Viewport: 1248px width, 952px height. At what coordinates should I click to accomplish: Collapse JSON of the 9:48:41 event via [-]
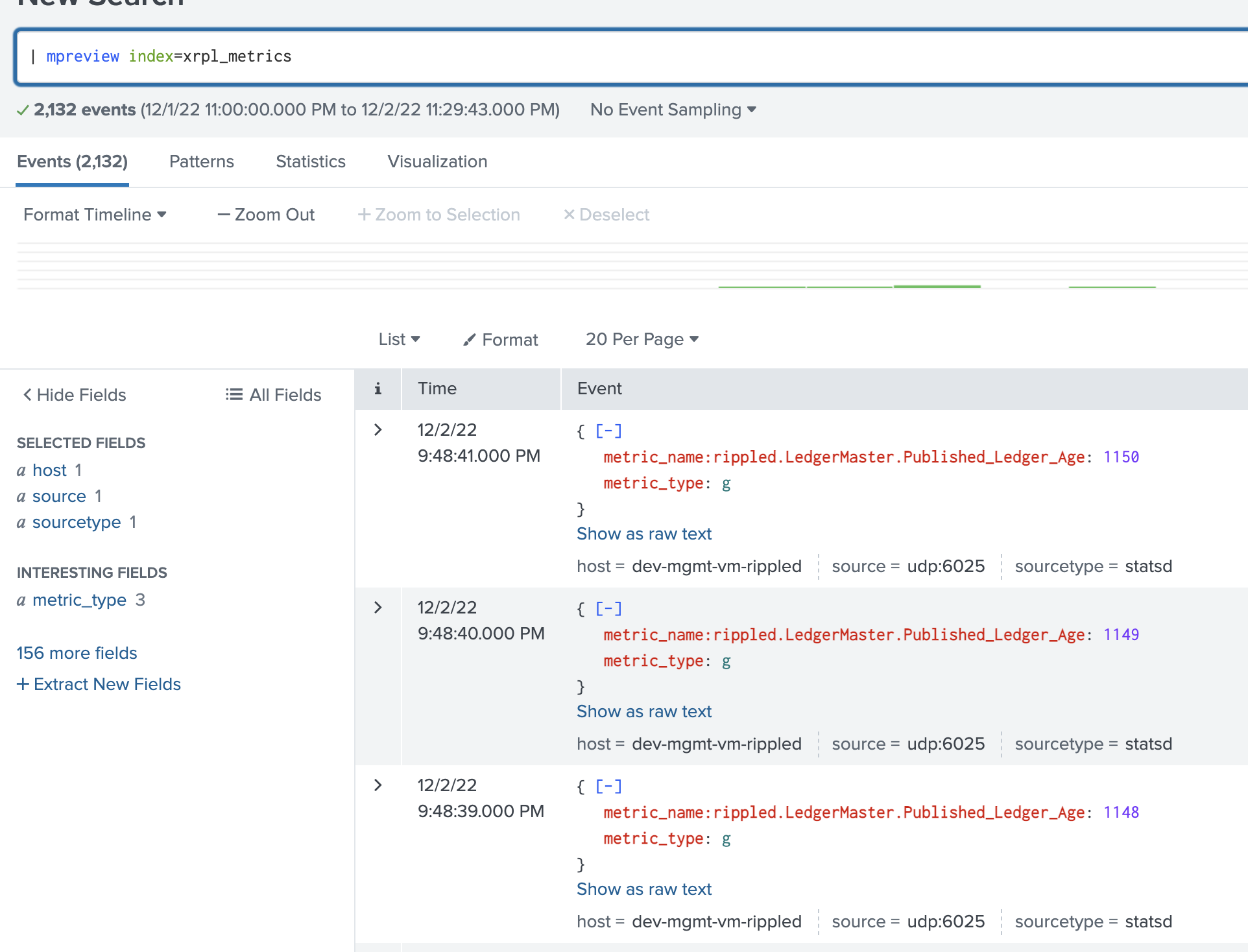(608, 430)
